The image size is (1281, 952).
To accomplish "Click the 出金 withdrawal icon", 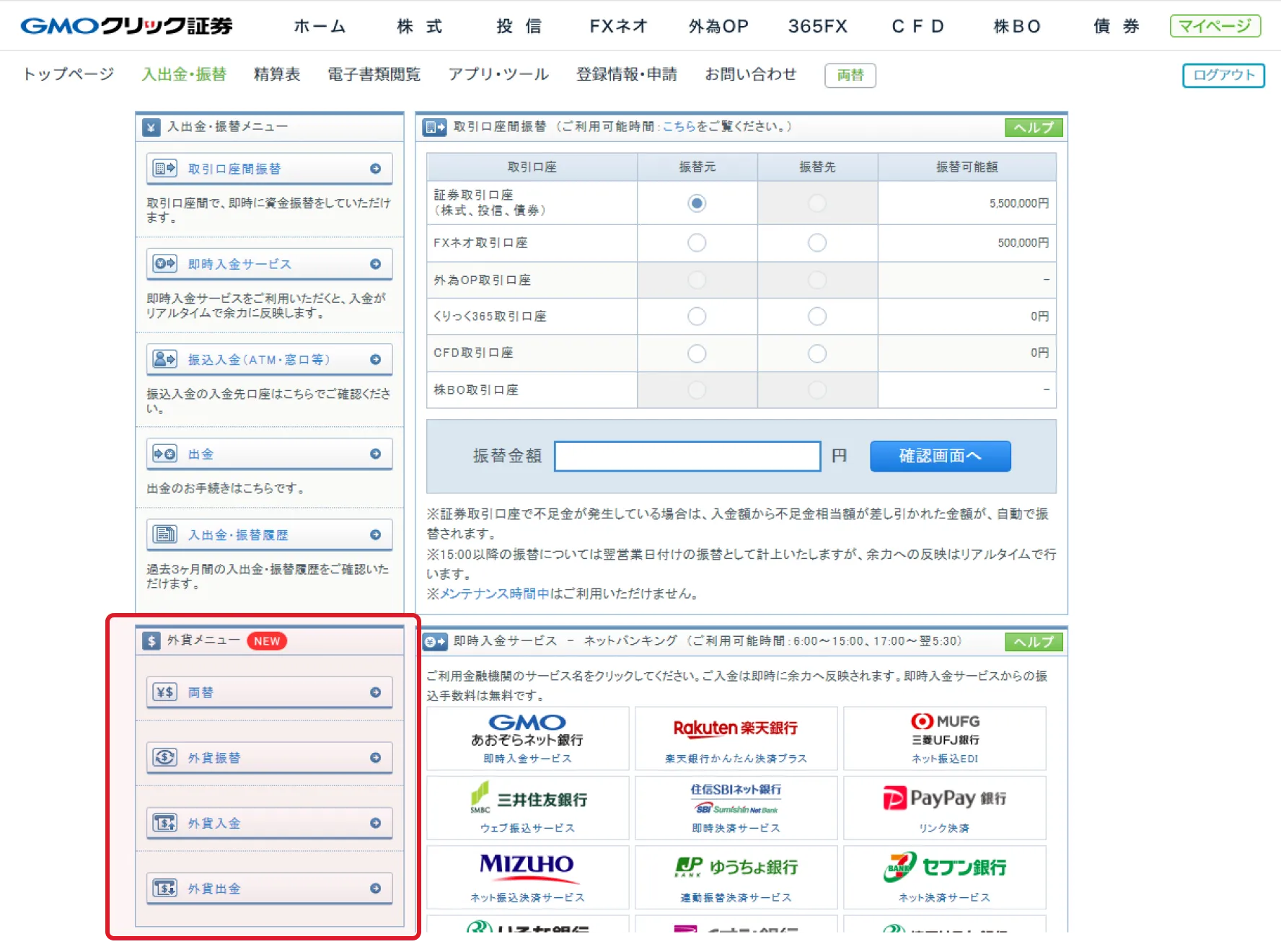I will click(164, 454).
